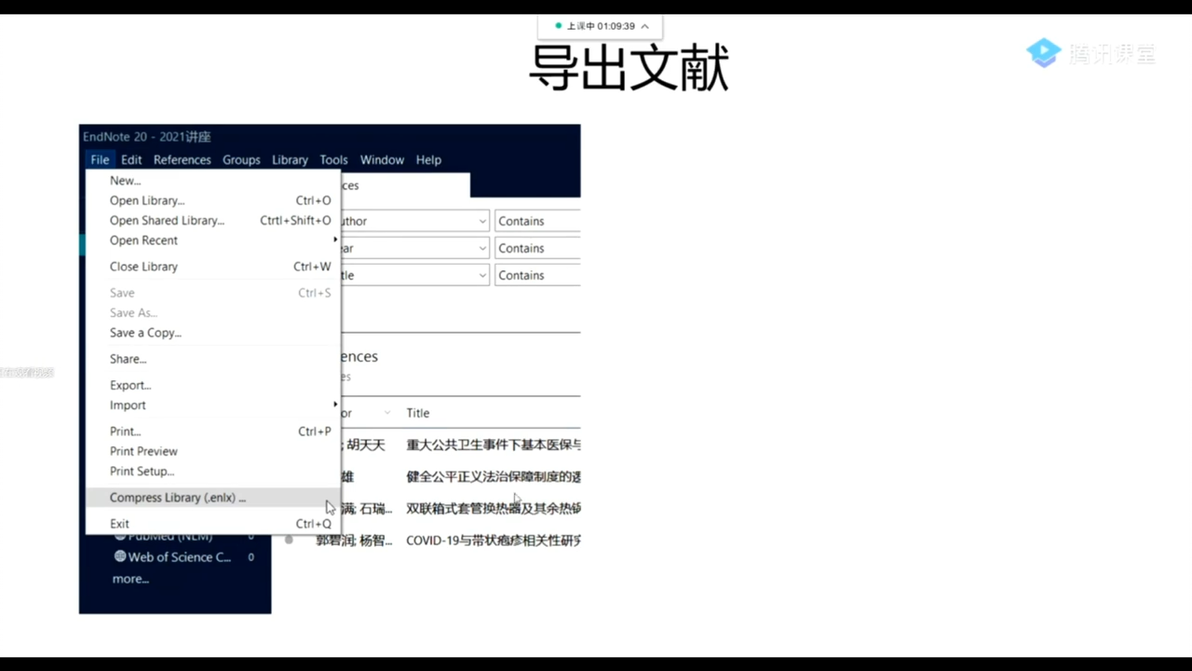Click author cell 郭碧润; 杨智...
The width and height of the screenshot is (1192, 671).
354,540
